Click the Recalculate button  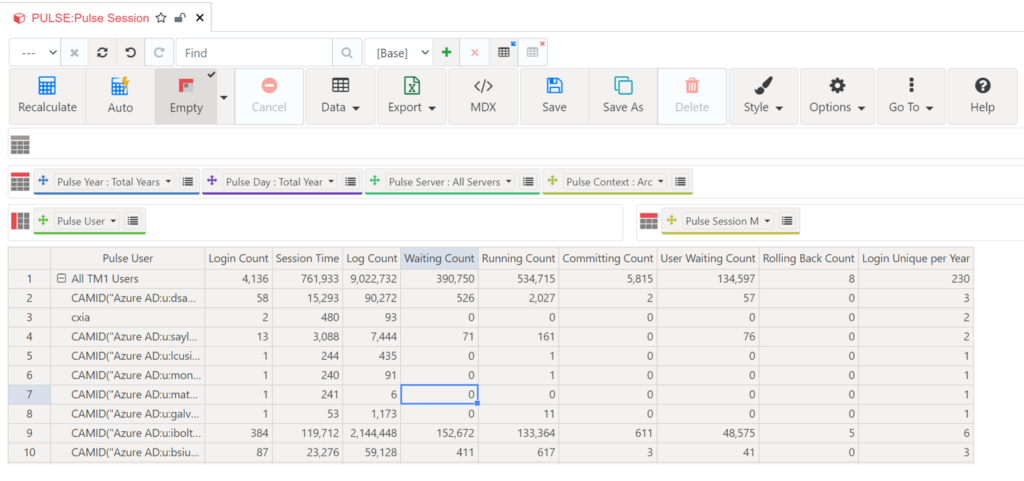click(x=47, y=96)
